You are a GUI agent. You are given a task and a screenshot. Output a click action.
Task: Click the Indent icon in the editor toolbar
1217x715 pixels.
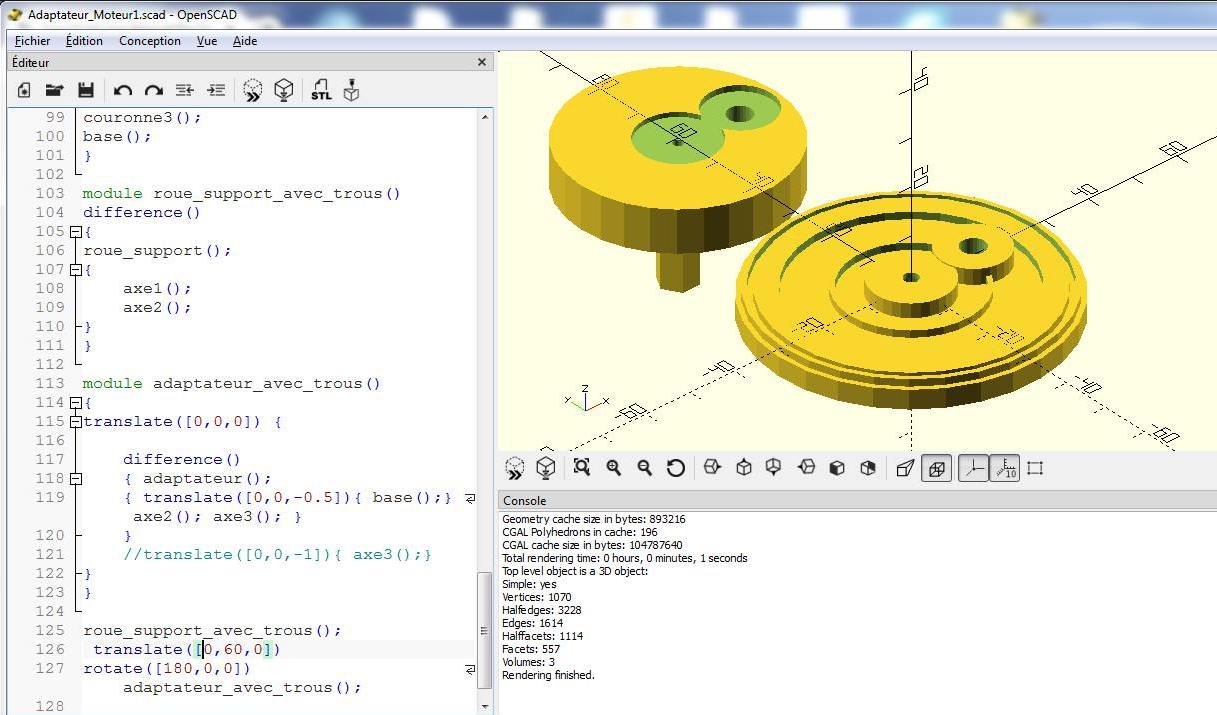click(x=216, y=91)
